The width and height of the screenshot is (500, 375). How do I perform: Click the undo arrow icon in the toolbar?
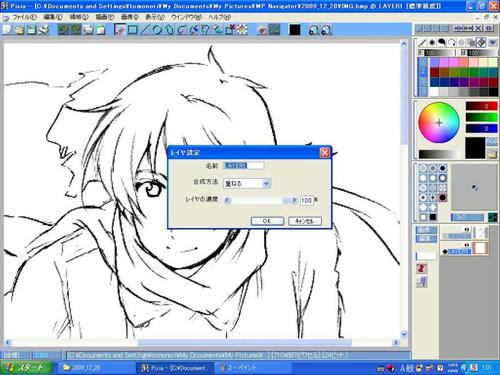[63, 30]
